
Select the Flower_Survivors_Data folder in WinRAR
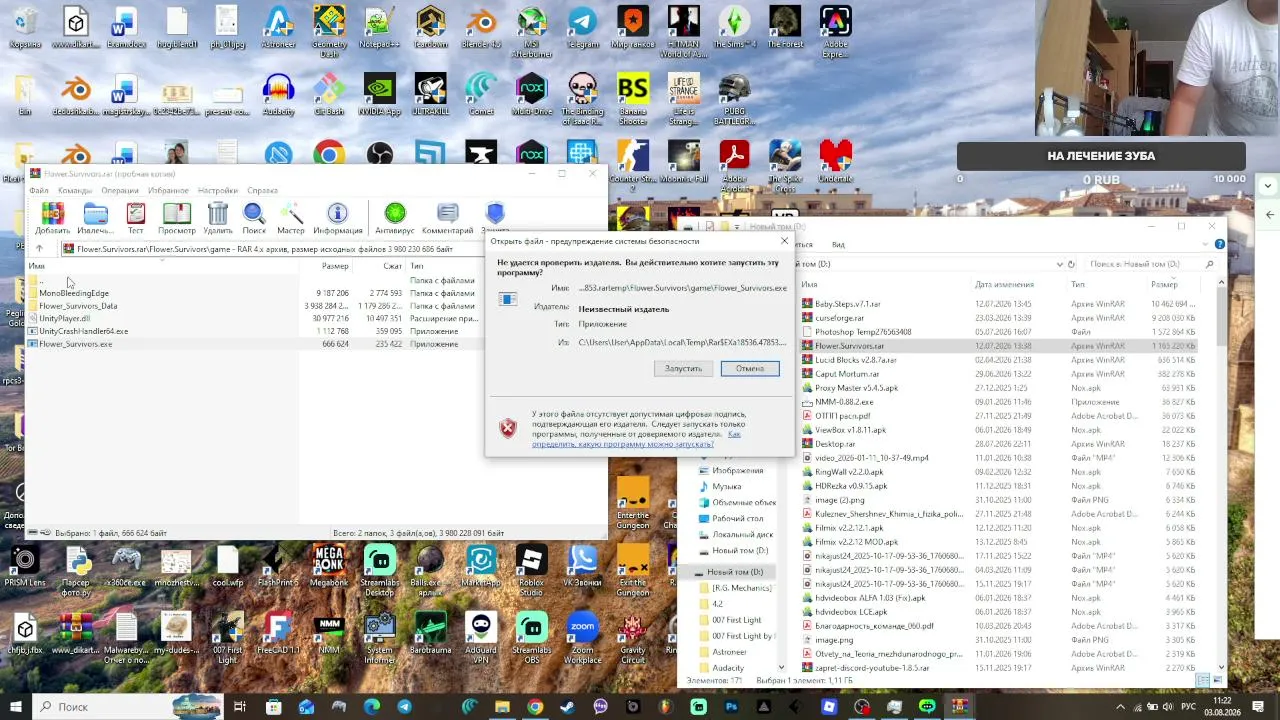[78, 306]
